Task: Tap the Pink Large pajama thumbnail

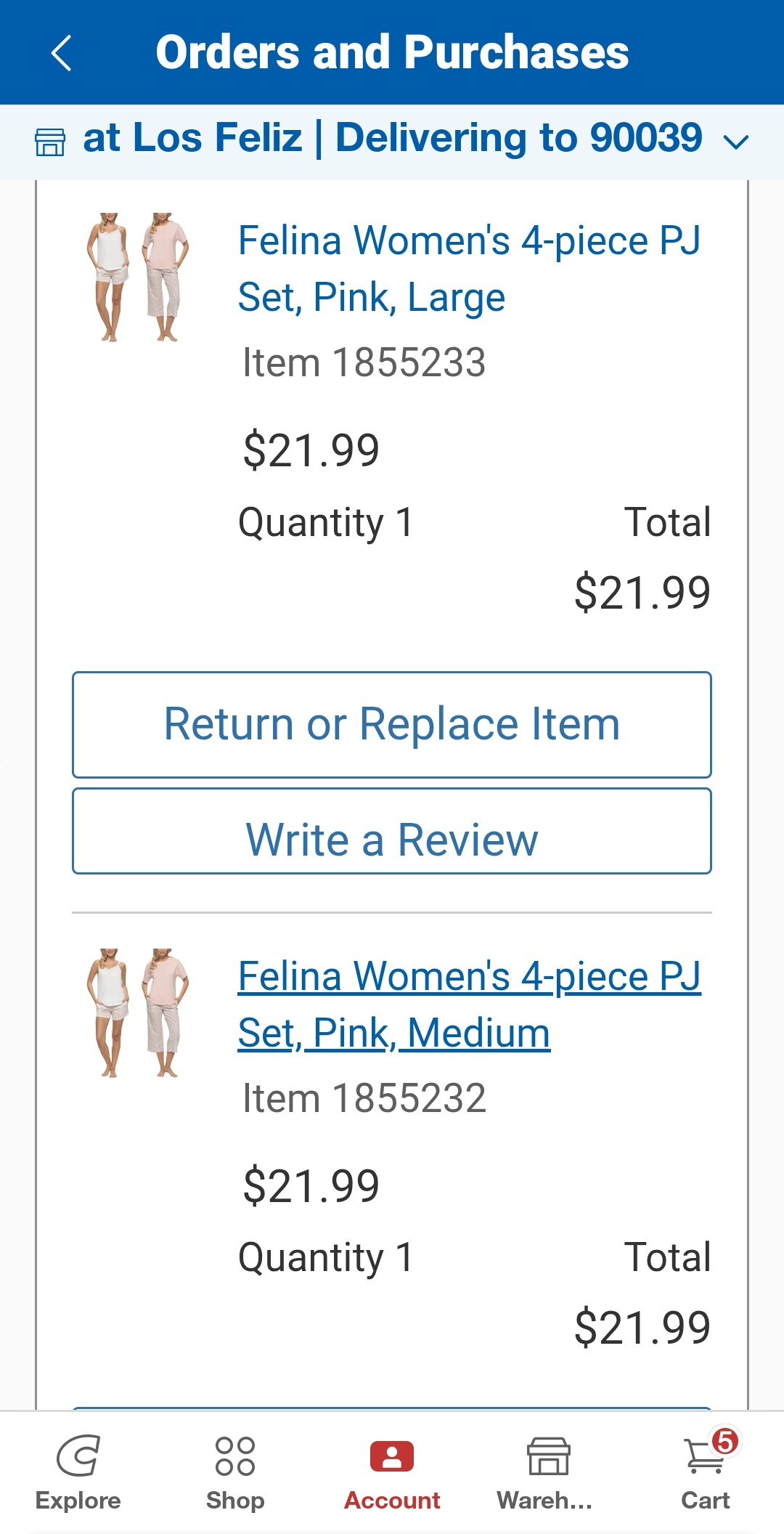Action: coord(138,277)
